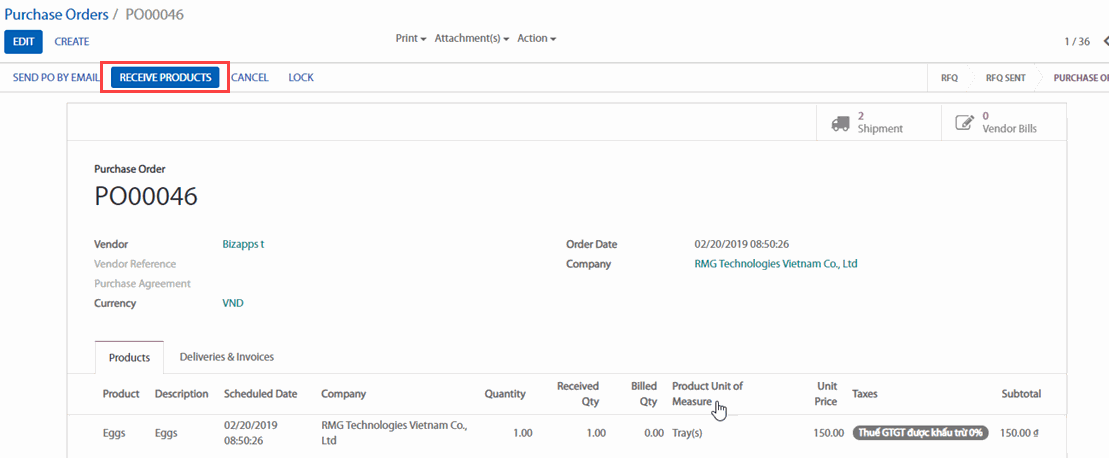Screen dimensions: 1109x458
Task: Click the LOCK button
Action: [x=301, y=77]
